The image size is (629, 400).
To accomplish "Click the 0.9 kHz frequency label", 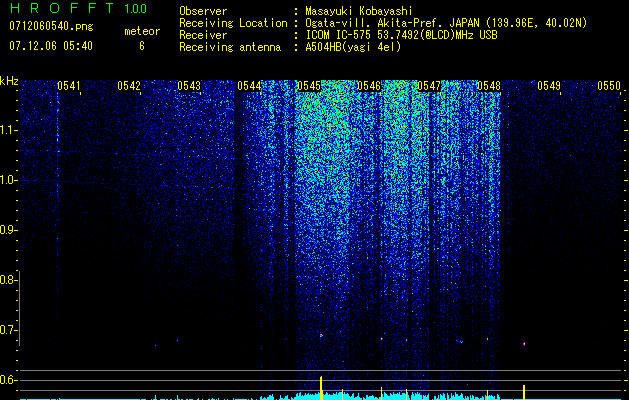I will pyautogui.click(x=8, y=230).
